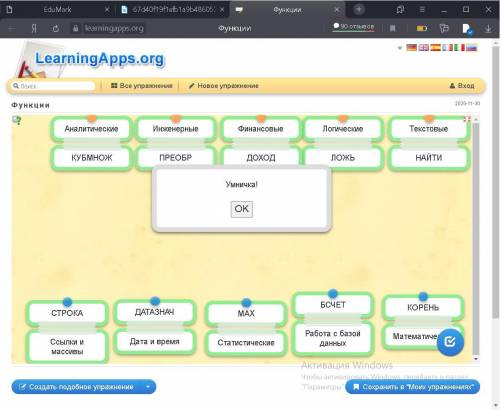Open Все упражнения menu item

coord(142,86)
